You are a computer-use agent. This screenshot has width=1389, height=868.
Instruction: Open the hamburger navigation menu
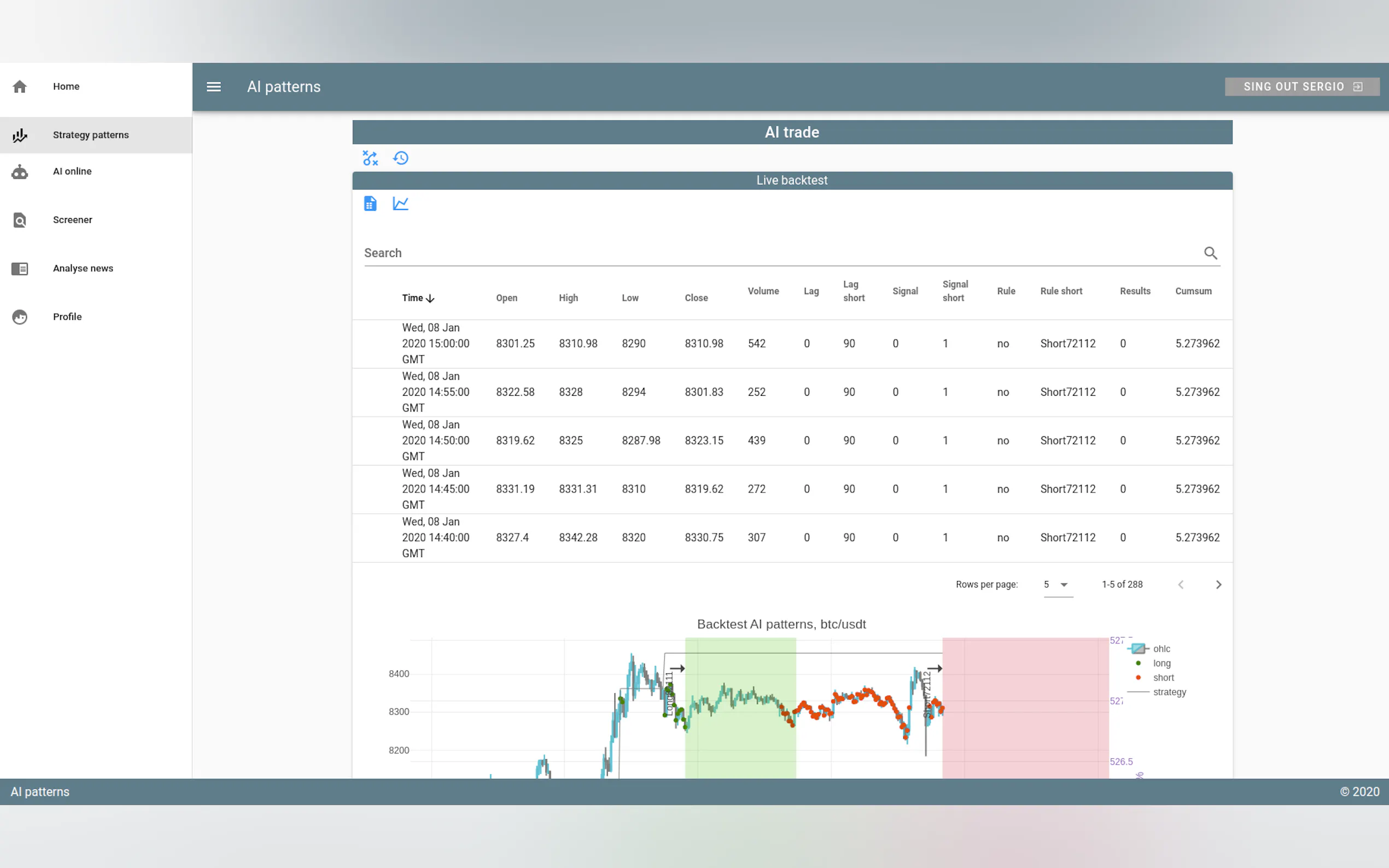(214, 87)
